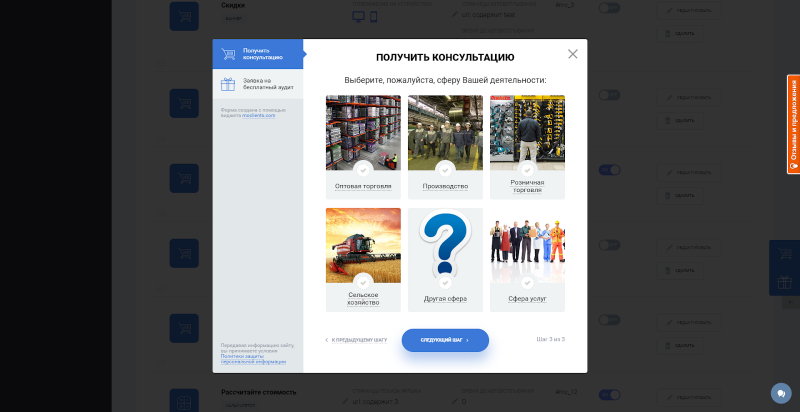
Task: Click the #mc_12 identifier
Action: (566, 392)
